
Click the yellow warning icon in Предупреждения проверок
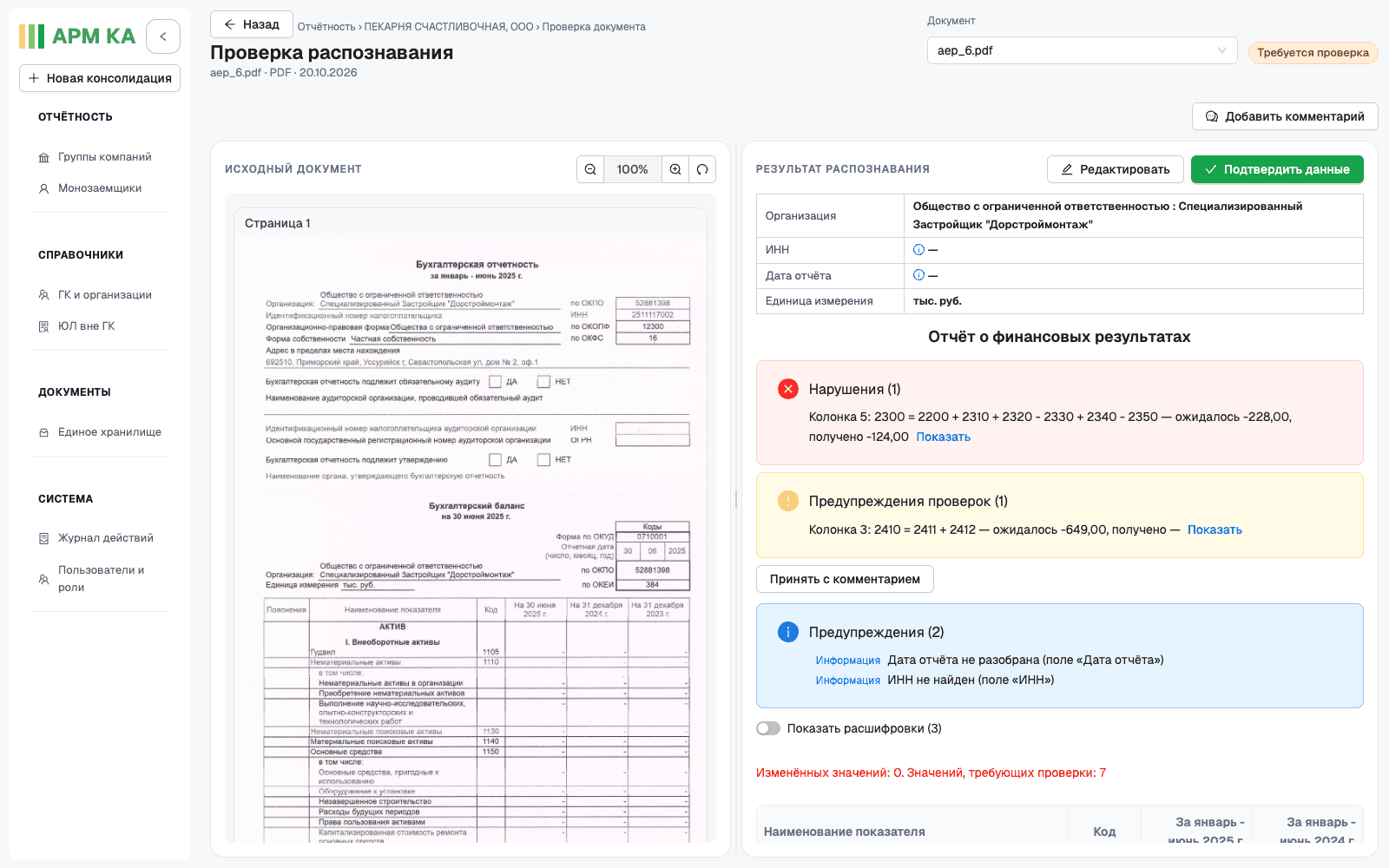pos(788,501)
